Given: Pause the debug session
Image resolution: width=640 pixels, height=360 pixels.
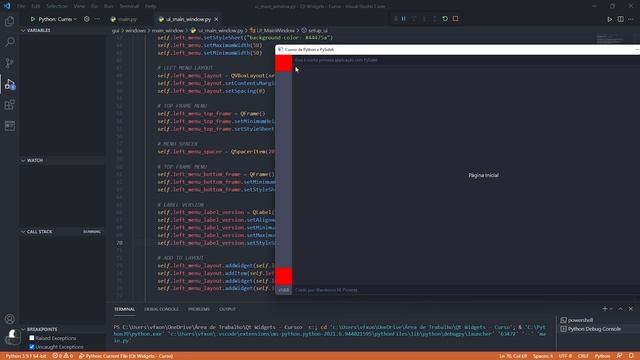Looking at the screenshot, I should [404, 19].
